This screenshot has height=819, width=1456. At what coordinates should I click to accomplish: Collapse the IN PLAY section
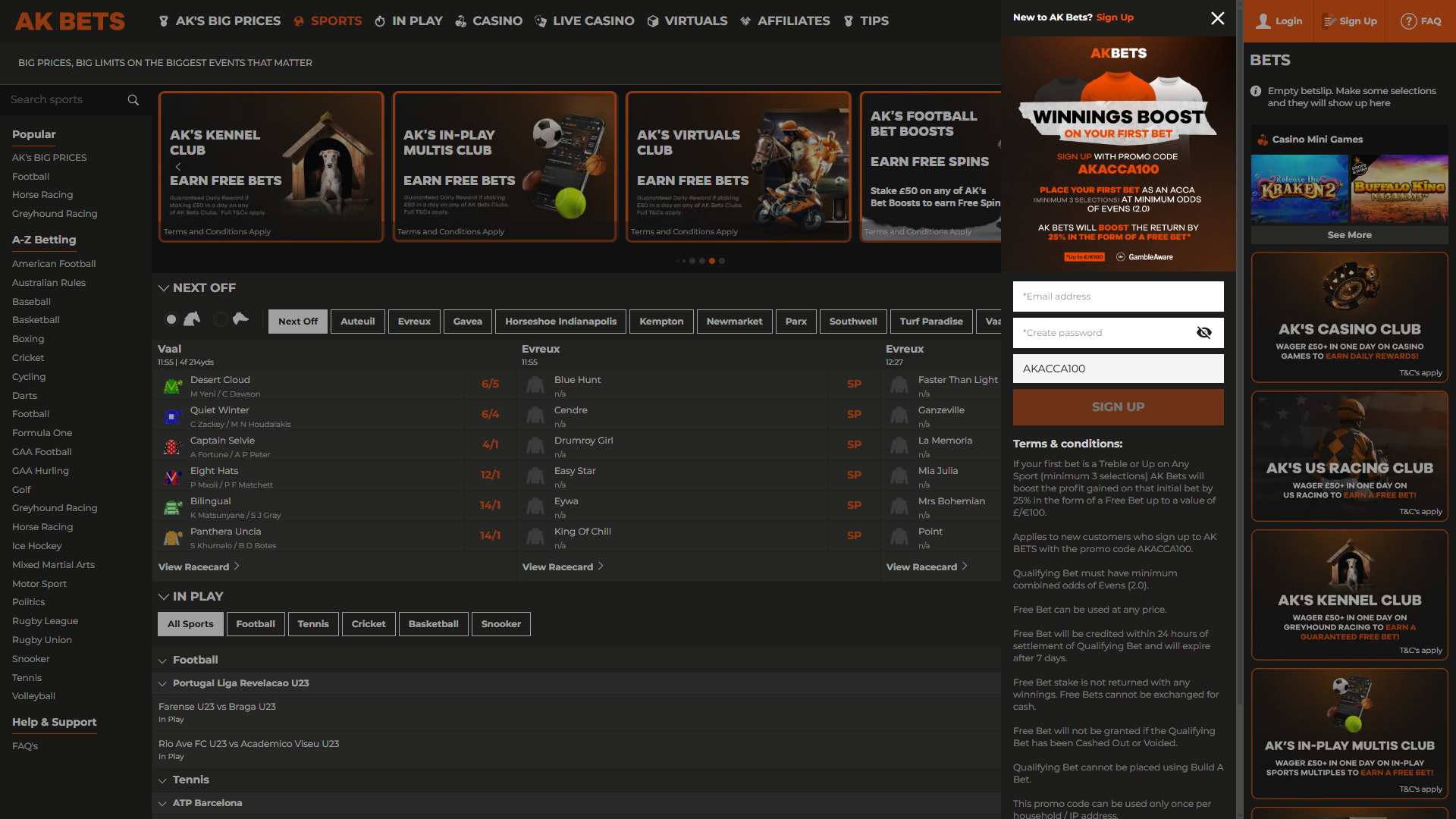pyautogui.click(x=164, y=596)
